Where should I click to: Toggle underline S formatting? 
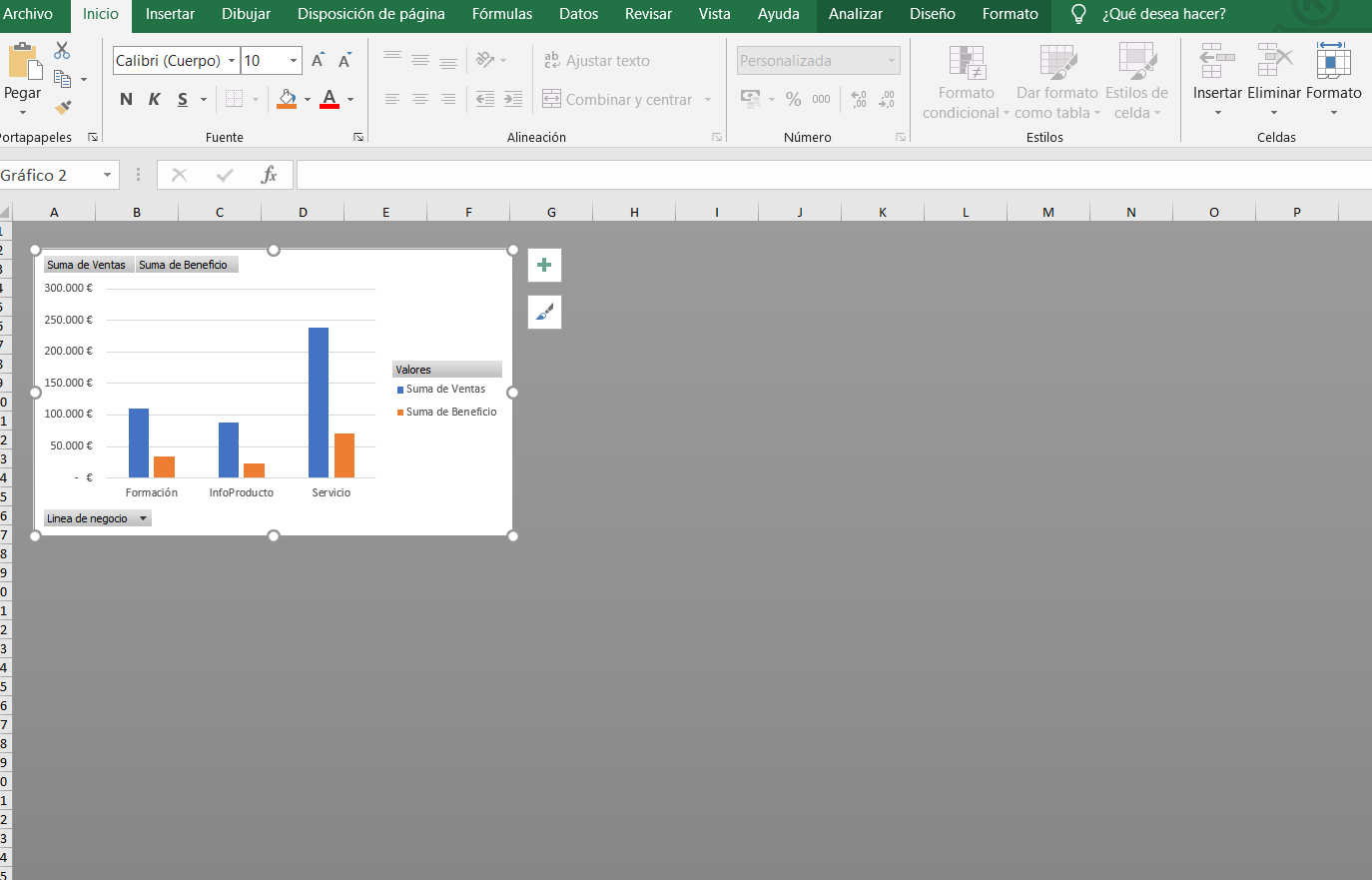tap(183, 99)
